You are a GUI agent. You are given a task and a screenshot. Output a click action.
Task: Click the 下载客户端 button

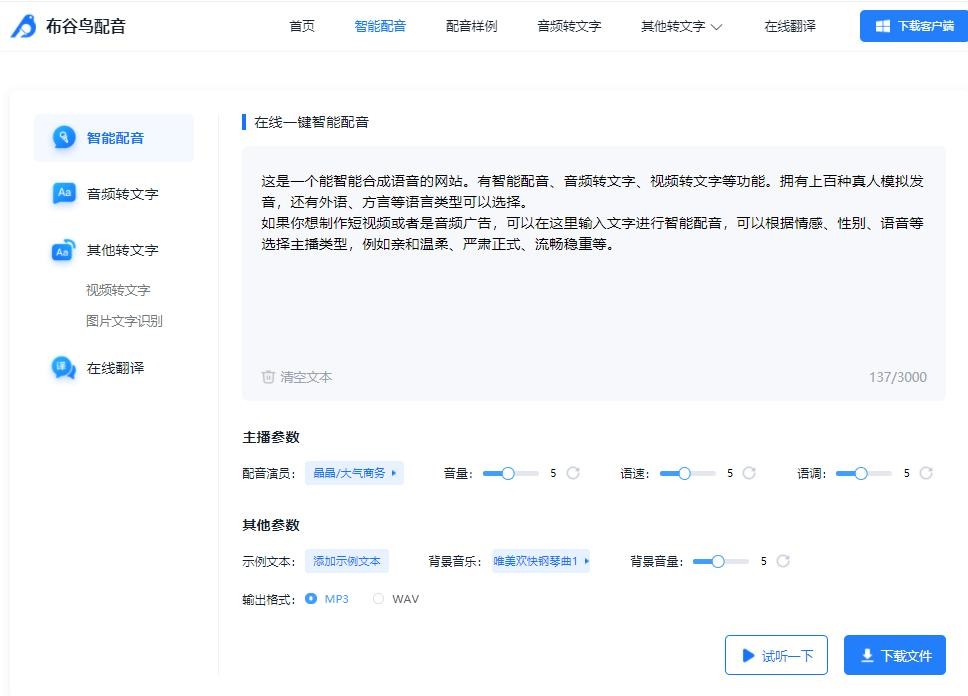tap(914, 26)
